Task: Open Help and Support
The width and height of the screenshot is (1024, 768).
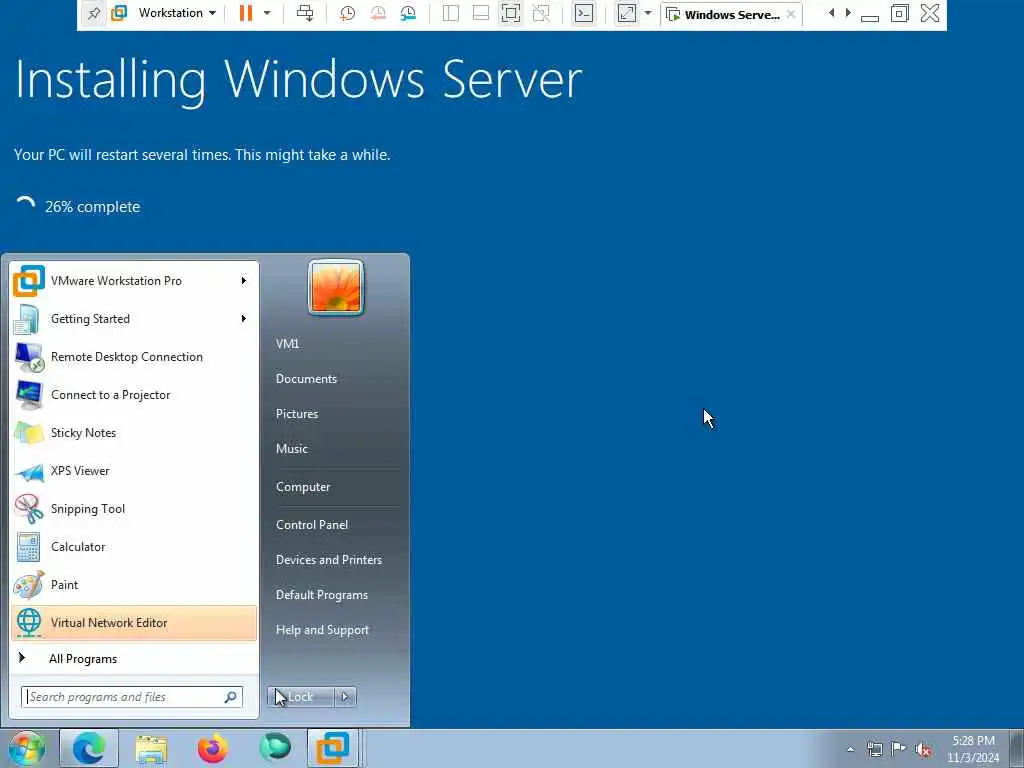Action: point(323,630)
